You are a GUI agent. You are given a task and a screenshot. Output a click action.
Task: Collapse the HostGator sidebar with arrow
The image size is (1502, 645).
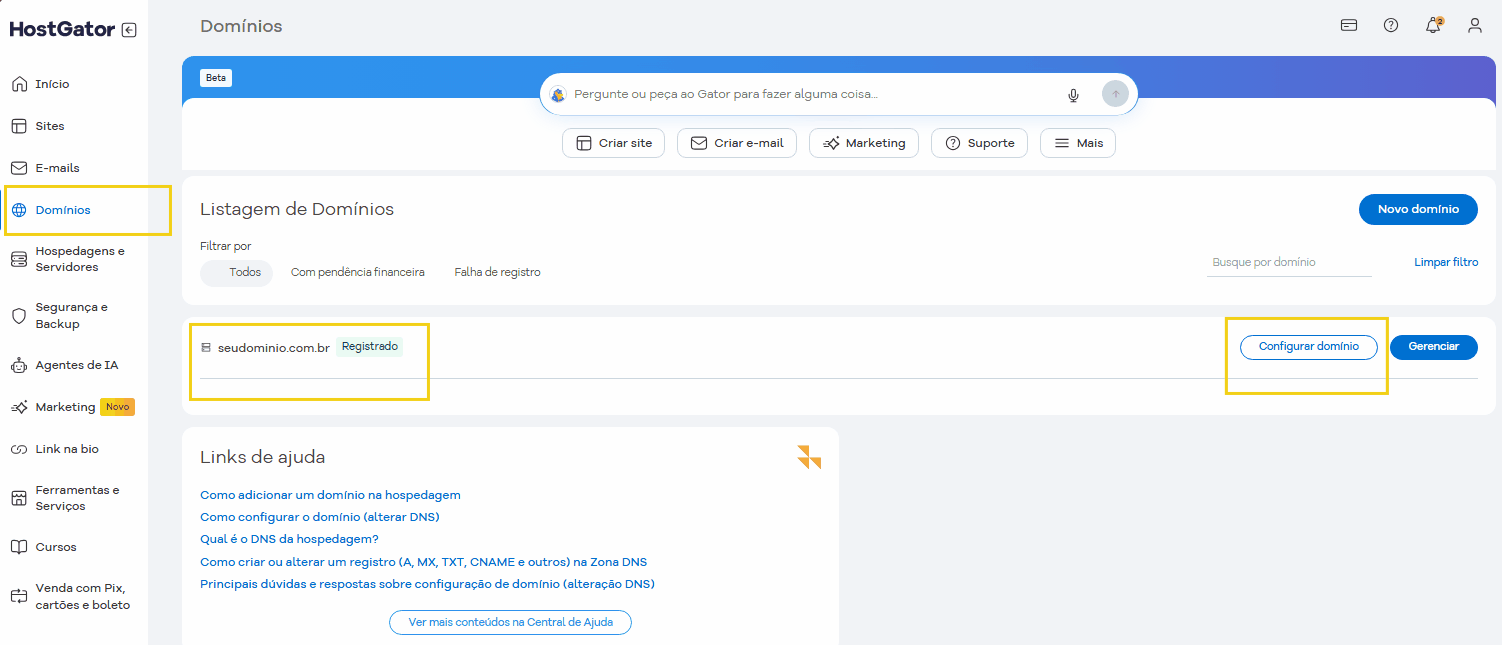(129, 29)
